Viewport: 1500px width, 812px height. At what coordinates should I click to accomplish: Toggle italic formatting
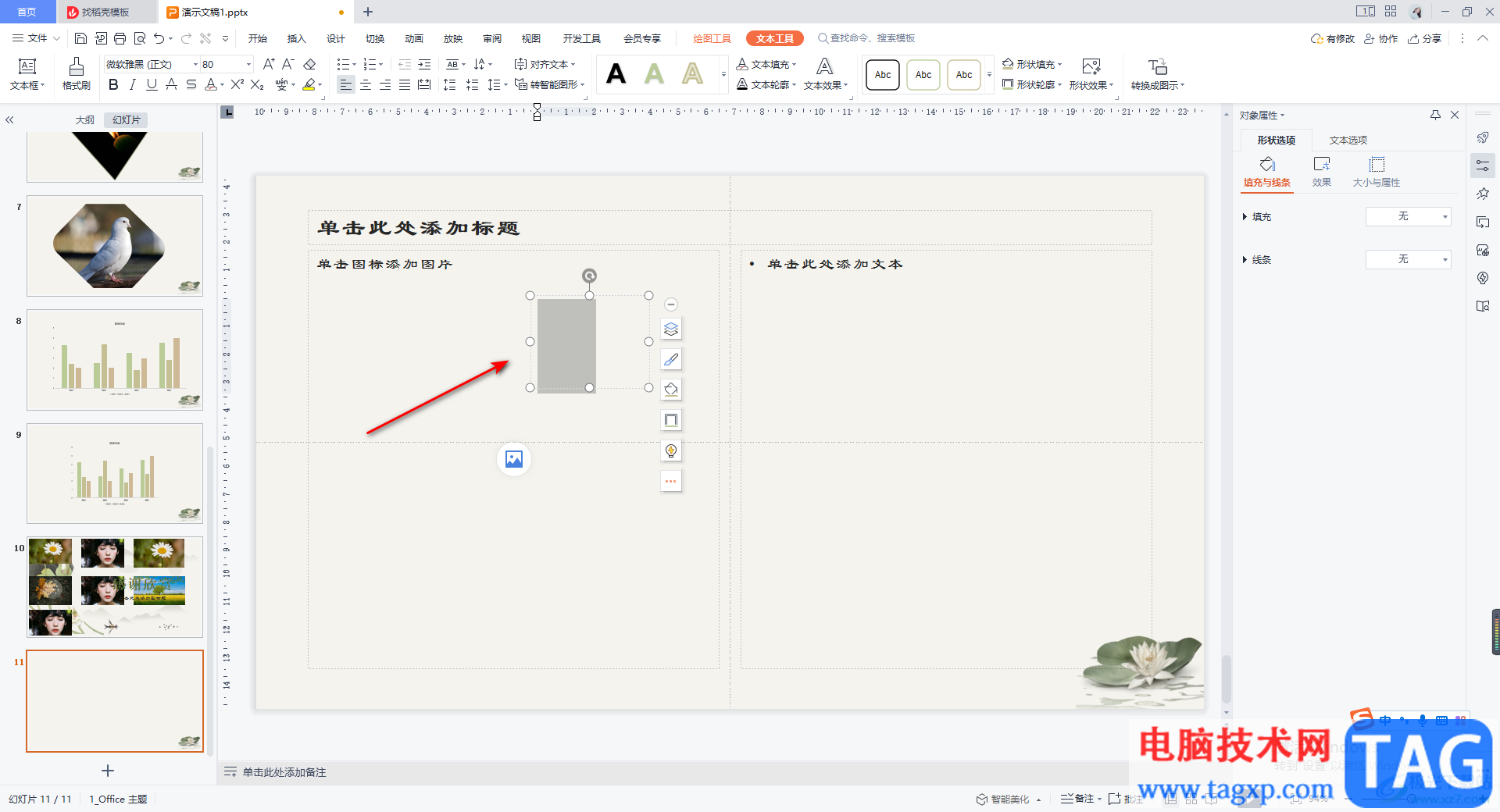[133, 84]
